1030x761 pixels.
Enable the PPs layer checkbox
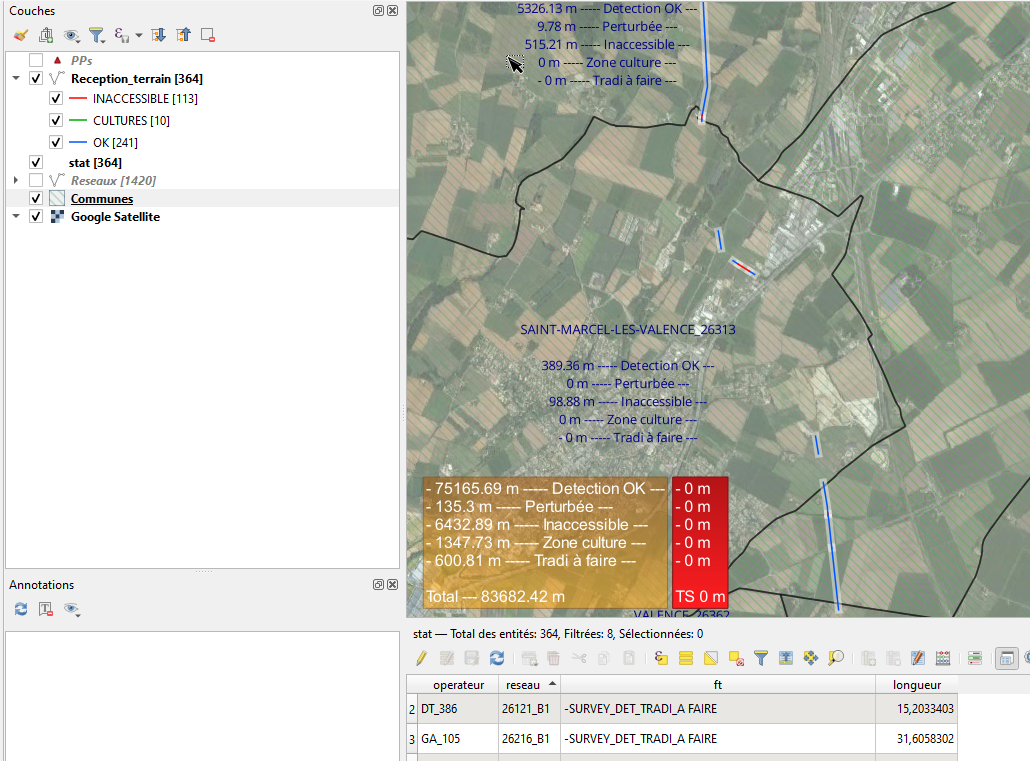click(36, 60)
